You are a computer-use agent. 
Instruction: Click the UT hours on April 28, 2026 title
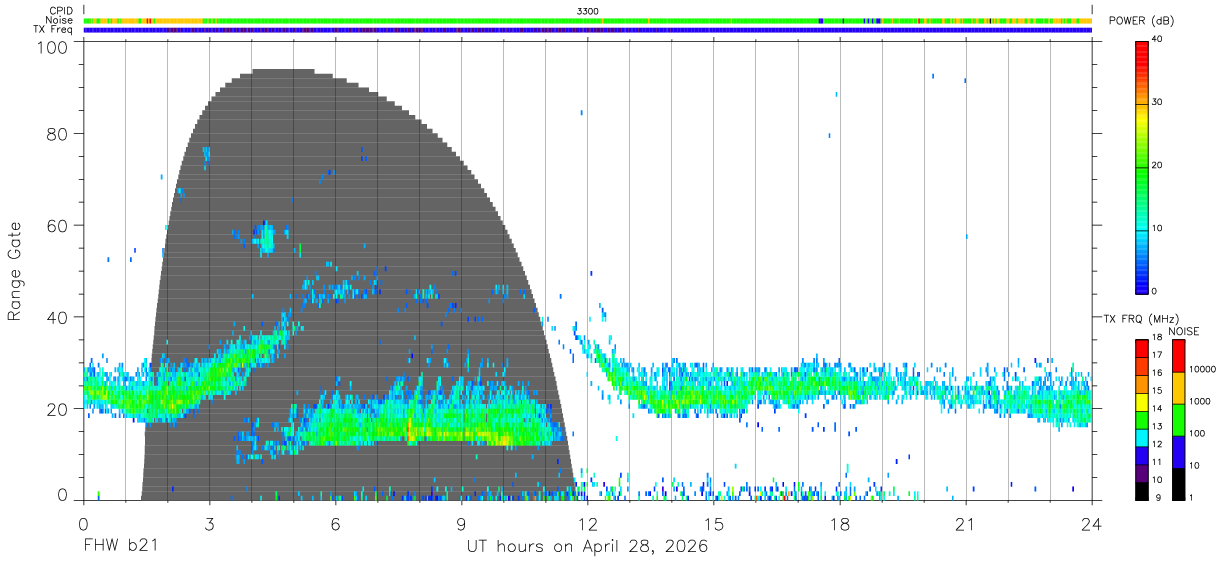pos(587,547)
